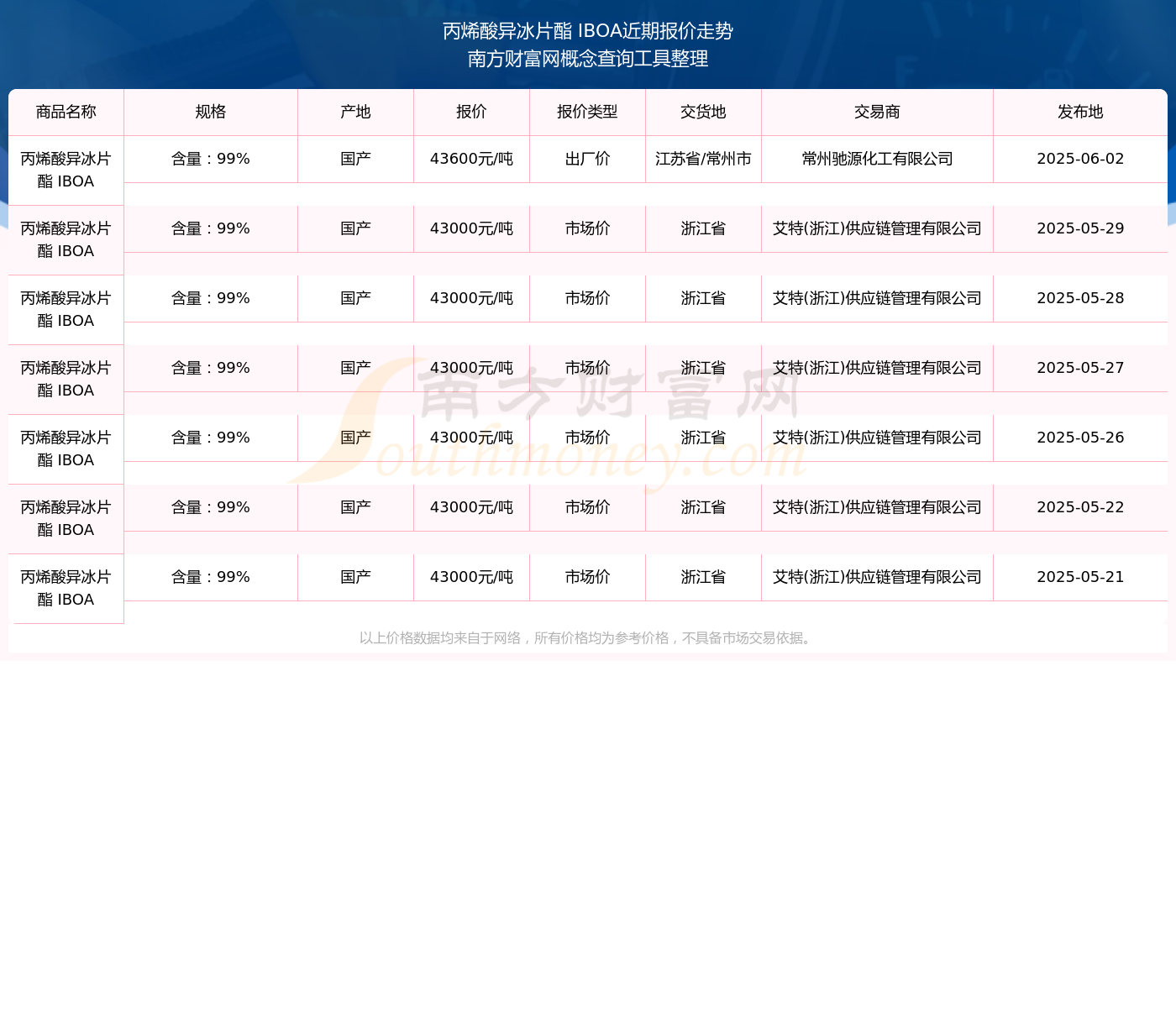Click 常州驰源化工有限公司 trader cell

878,160
